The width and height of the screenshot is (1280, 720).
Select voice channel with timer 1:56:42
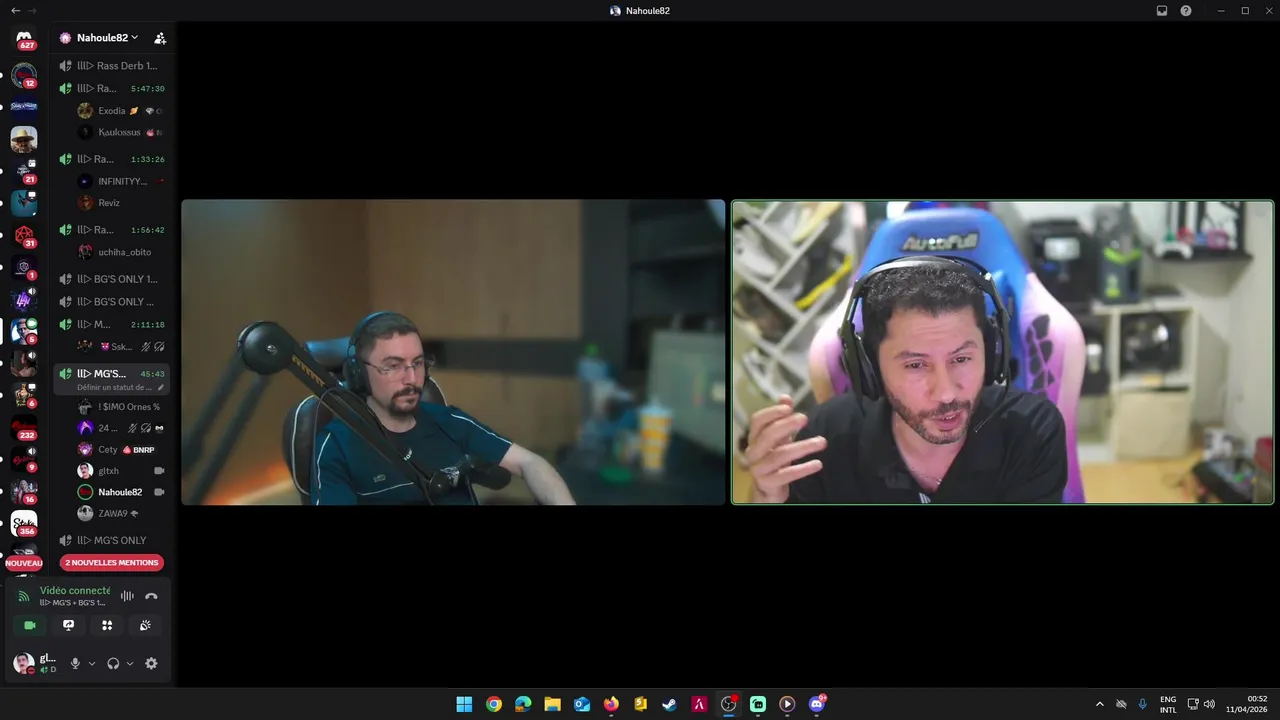pyautogui.click(x=112, y=230)
